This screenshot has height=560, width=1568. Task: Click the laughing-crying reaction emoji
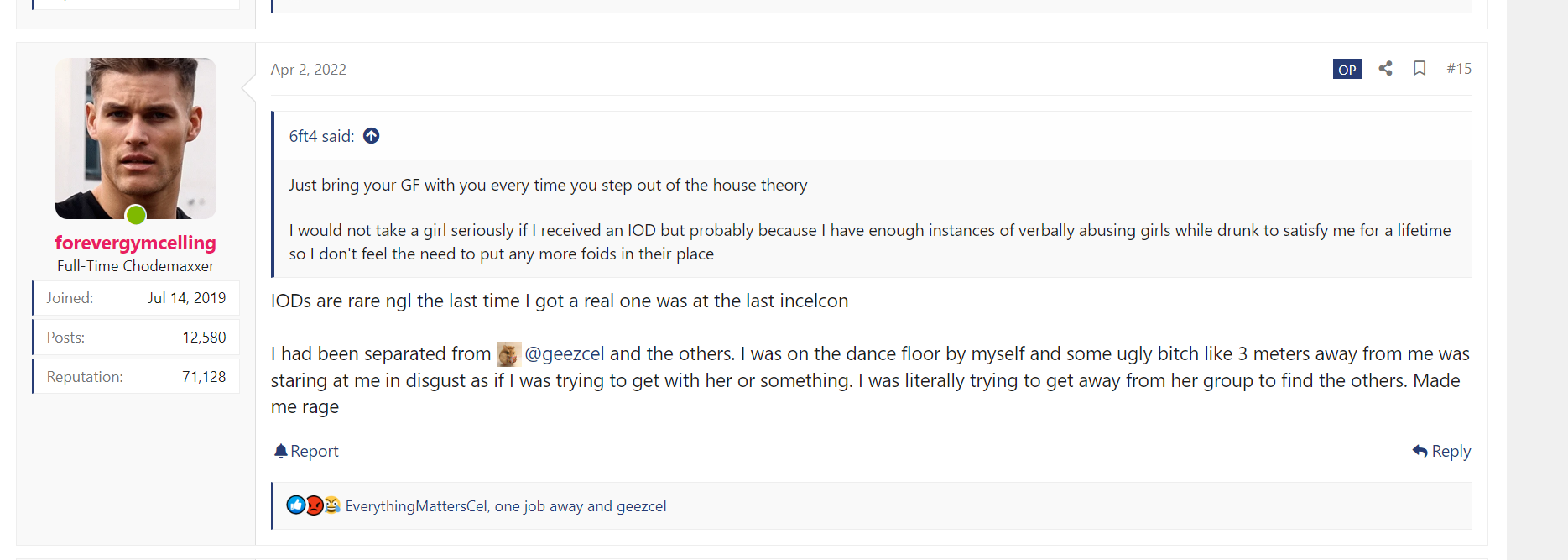click(332, 505)
